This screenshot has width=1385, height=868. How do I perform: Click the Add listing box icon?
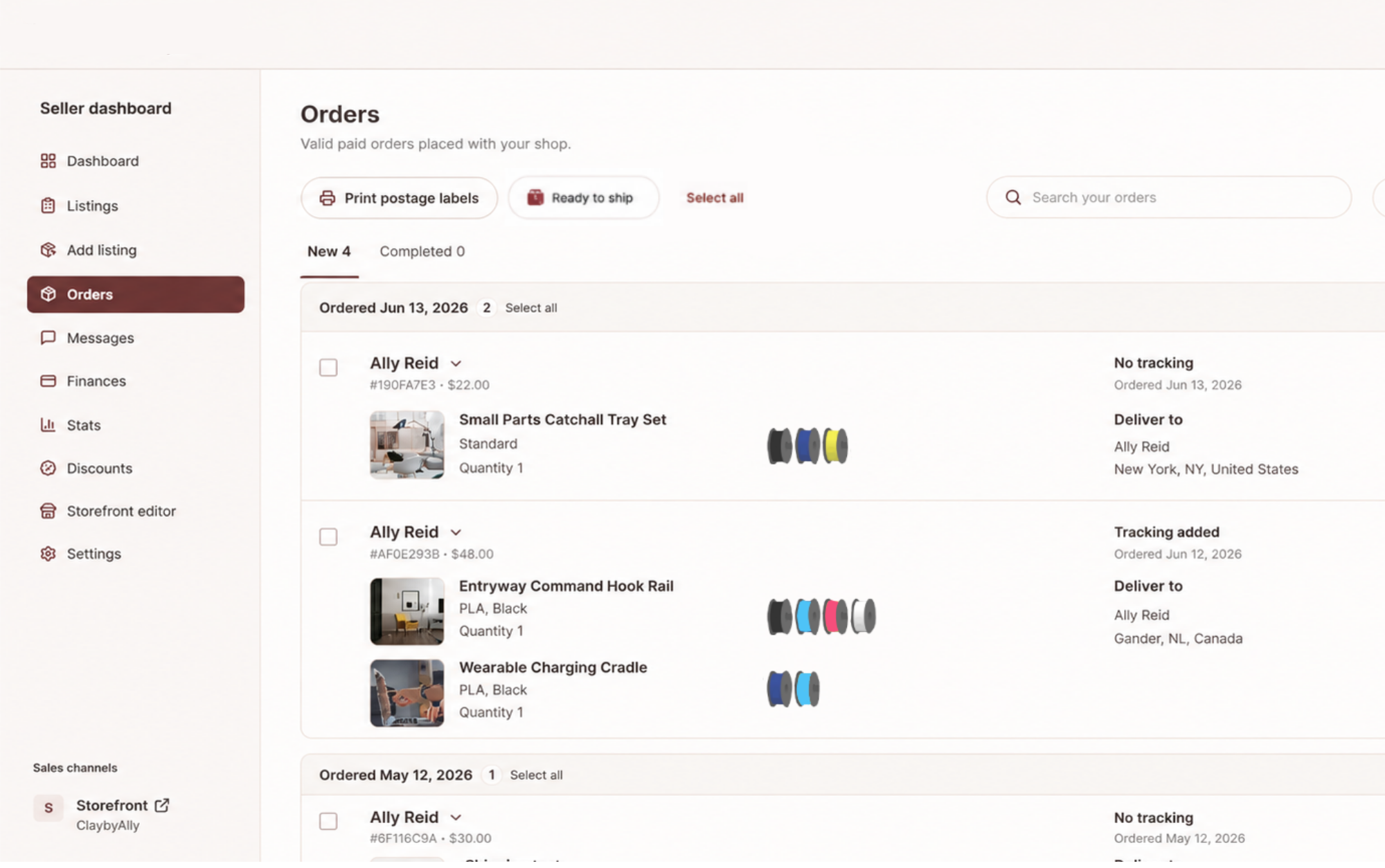[48, 250]
